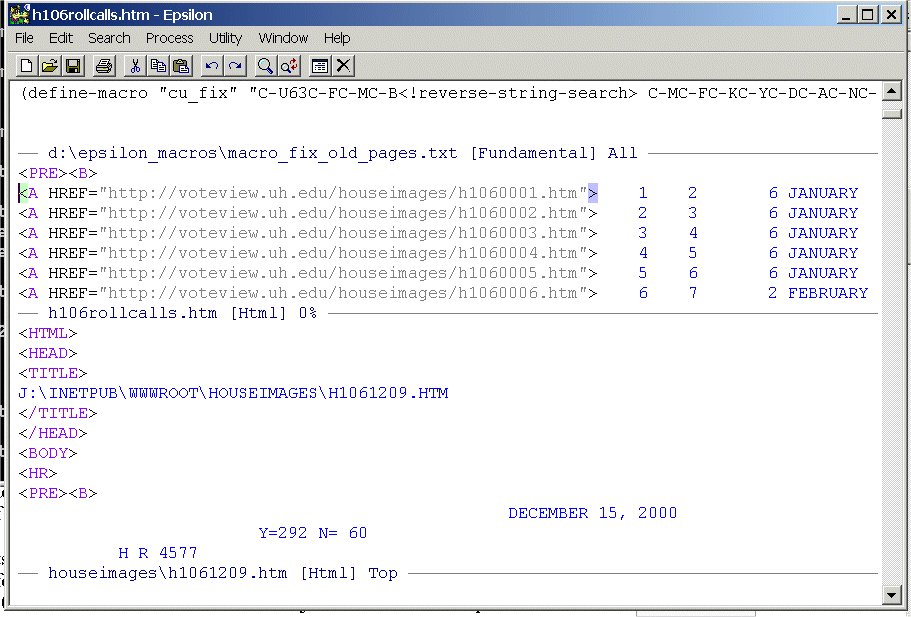Click the New file toolbar icon
This screenshot has height=617, width=911.
click(x=28, y=66)
